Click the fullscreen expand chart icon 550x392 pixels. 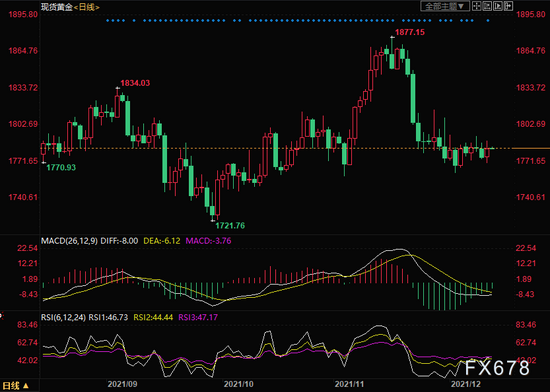coord(487,6)
